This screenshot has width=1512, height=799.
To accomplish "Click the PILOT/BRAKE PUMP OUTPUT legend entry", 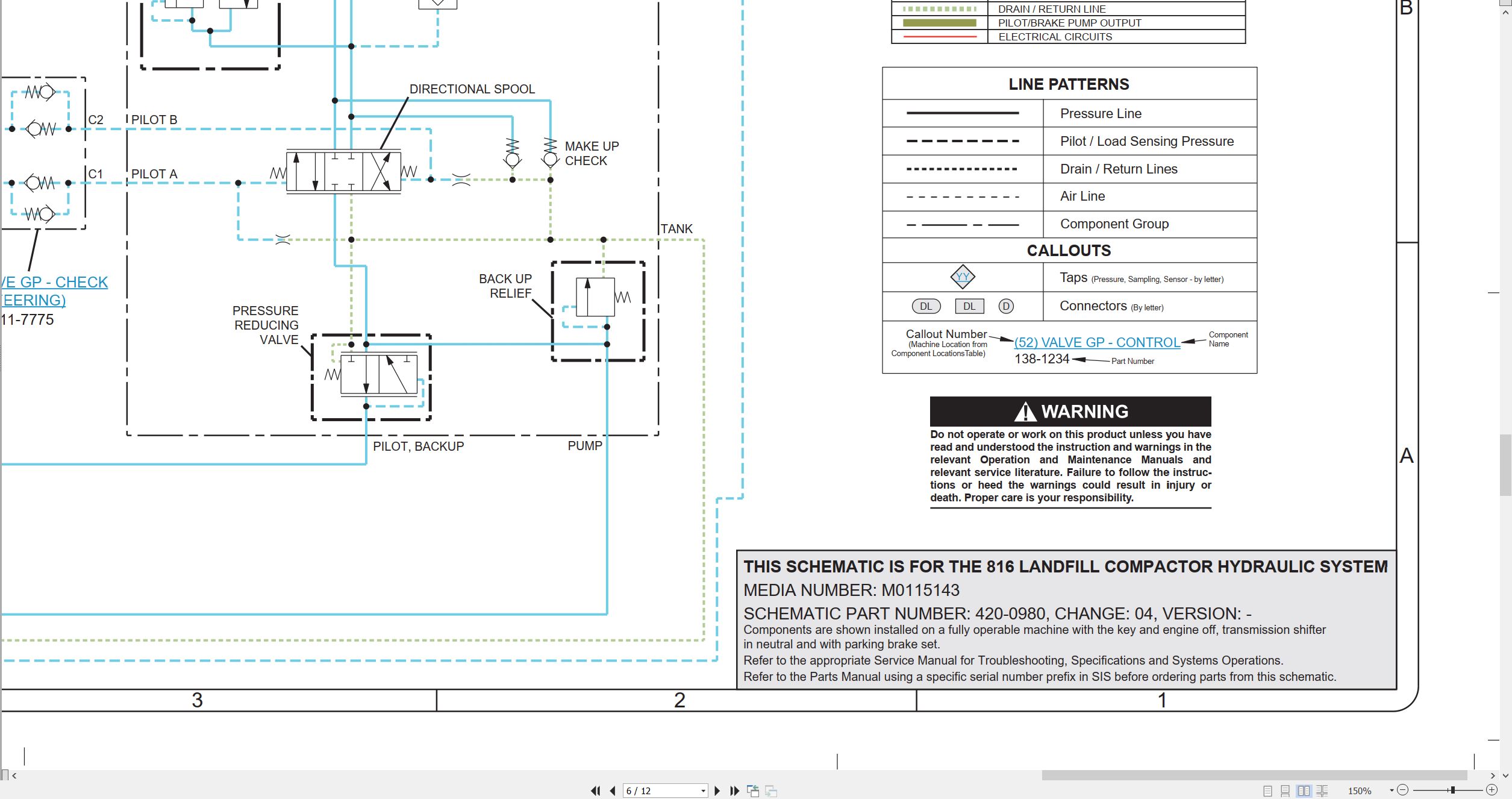I will click(x=1070, y=23).
